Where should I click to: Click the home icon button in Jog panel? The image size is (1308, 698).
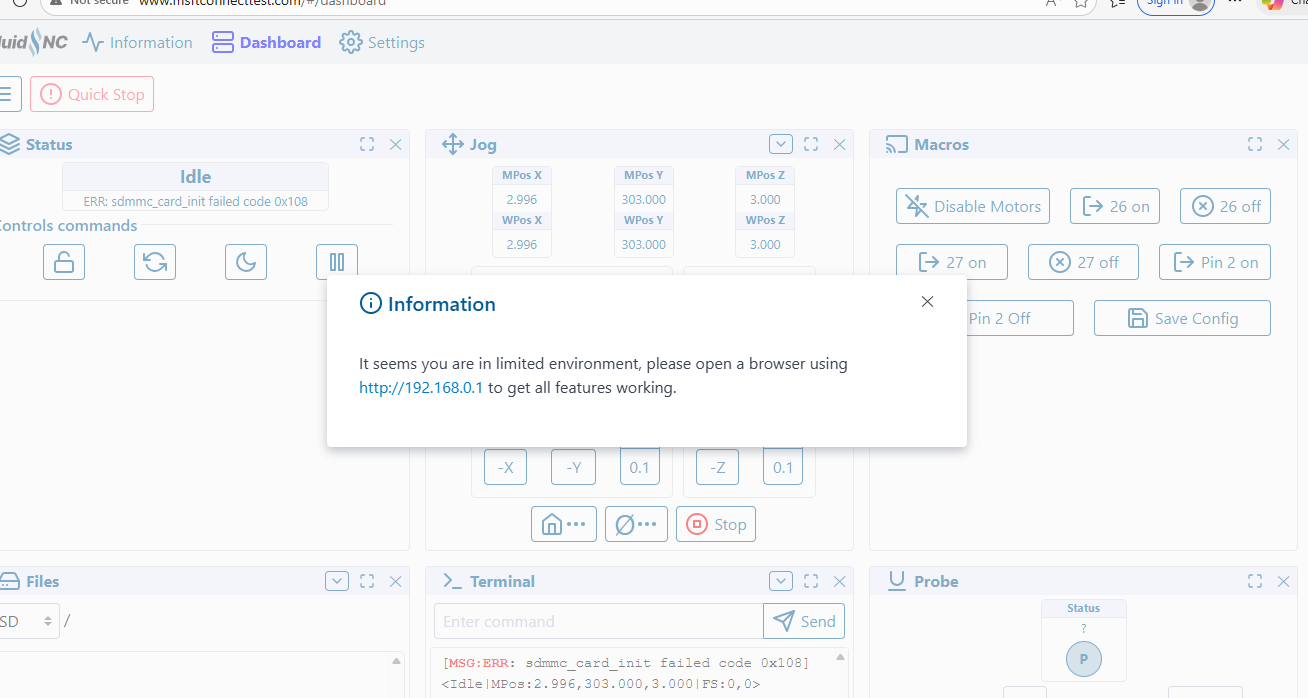pyautogui.click(x=563, y=524)
